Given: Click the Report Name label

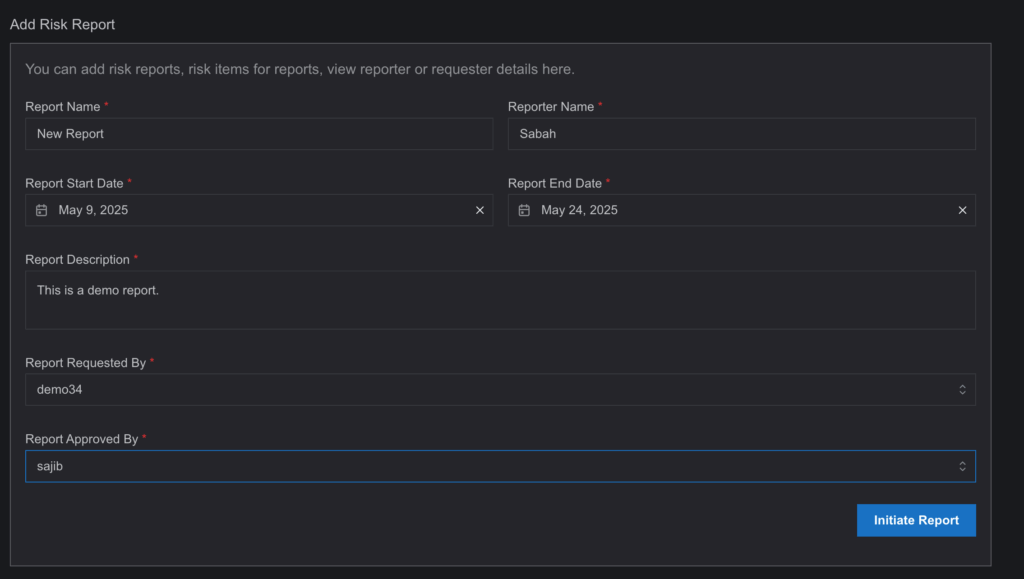Looking at the screenshot, I should coord(63,106).
